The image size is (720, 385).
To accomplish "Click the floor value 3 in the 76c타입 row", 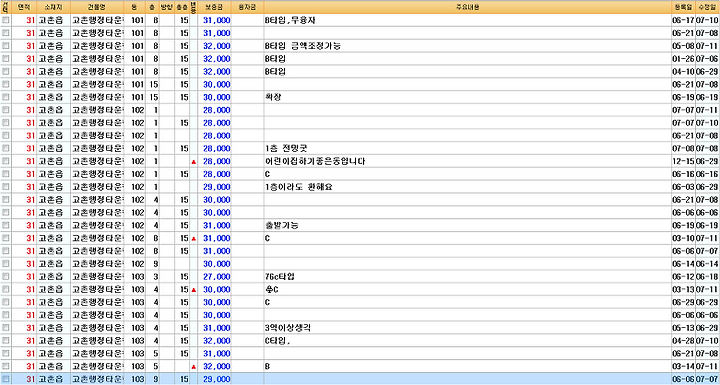I will (x=156, y=277).
